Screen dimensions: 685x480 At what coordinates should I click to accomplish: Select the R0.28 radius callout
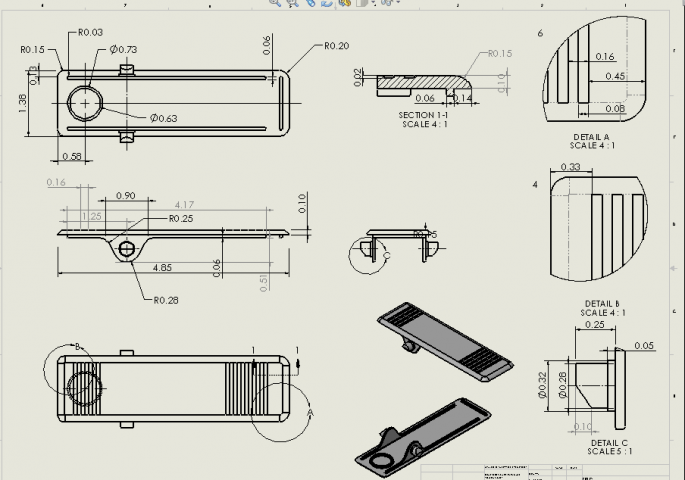(167, 299)
